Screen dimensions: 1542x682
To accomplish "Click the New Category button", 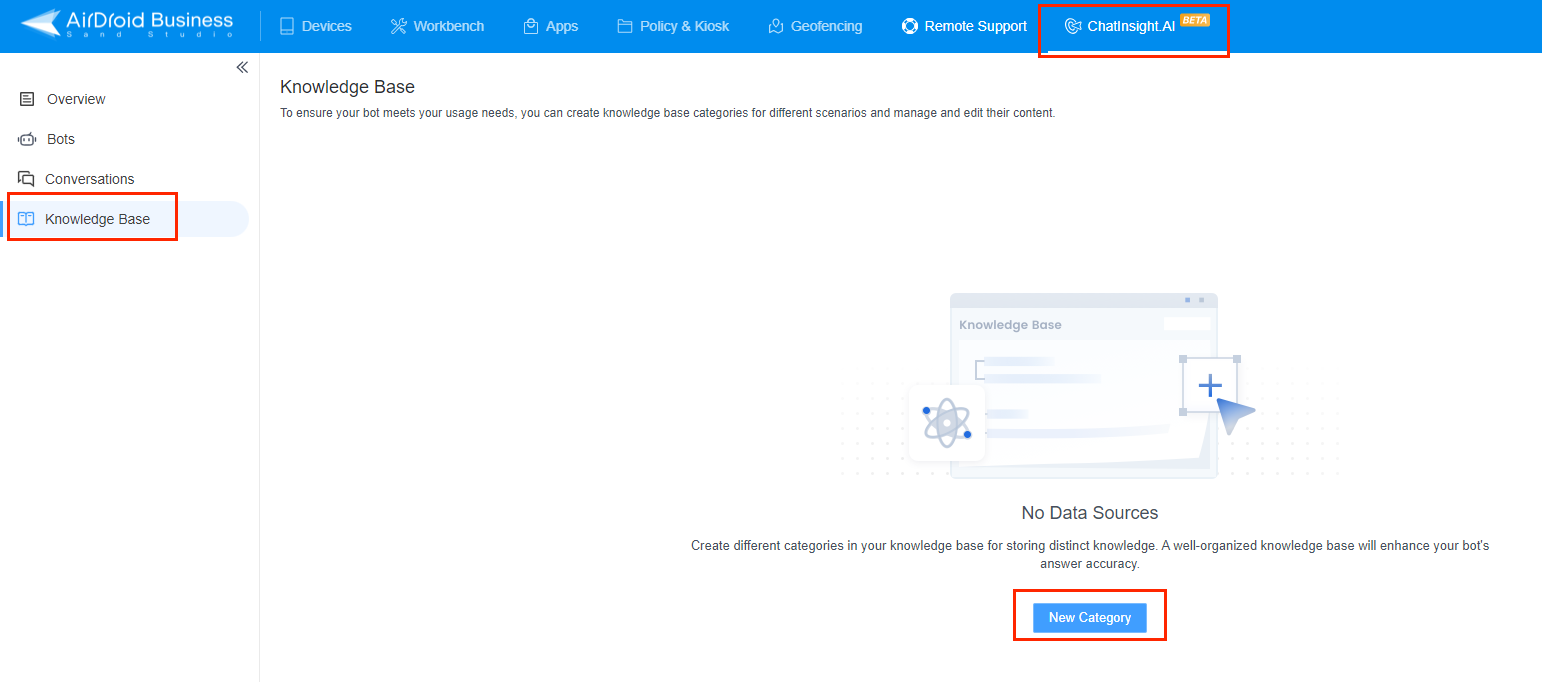I will 1090,618.
